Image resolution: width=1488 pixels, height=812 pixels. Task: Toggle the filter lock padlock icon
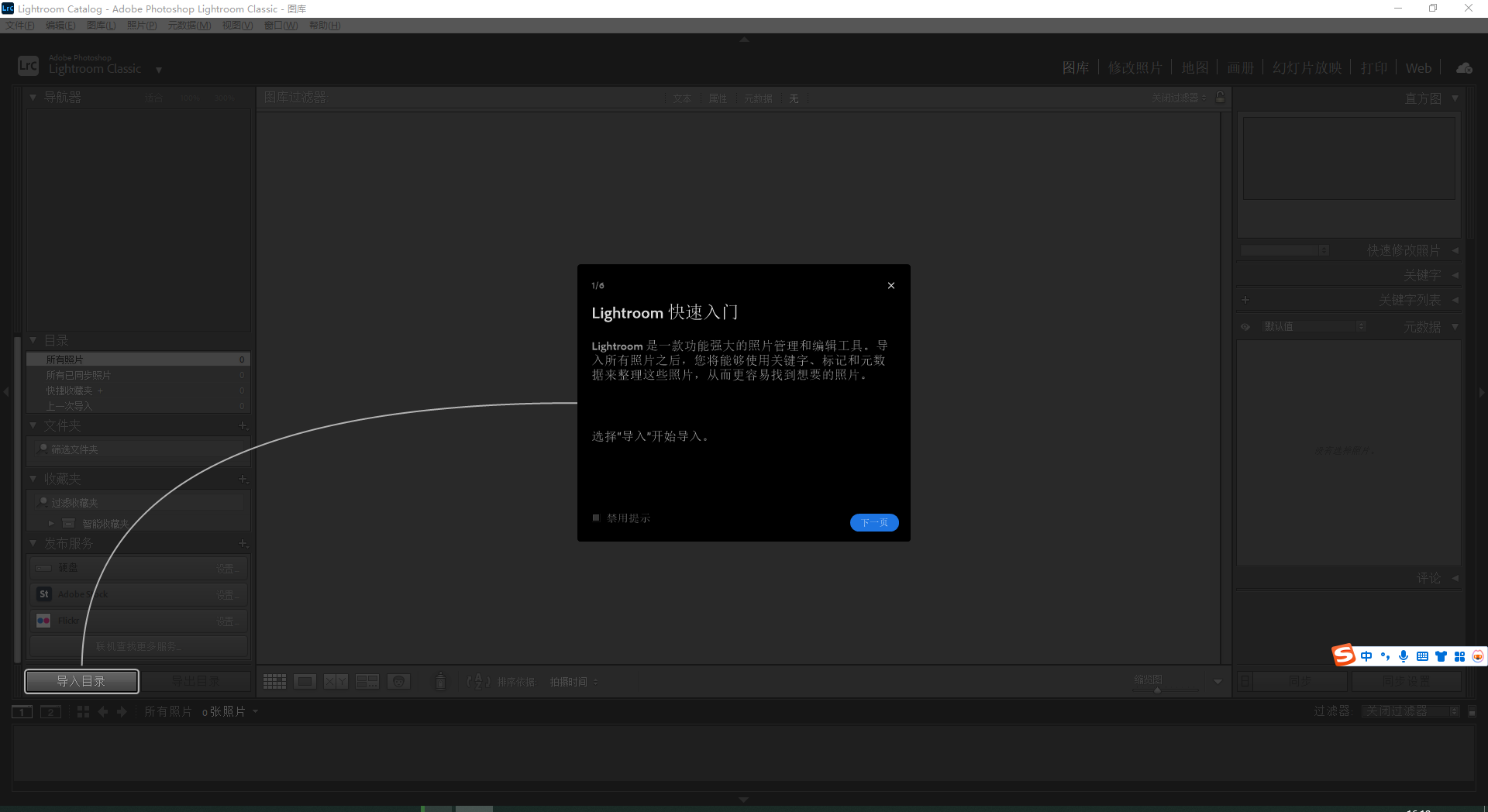click(x=1219, y=98)
